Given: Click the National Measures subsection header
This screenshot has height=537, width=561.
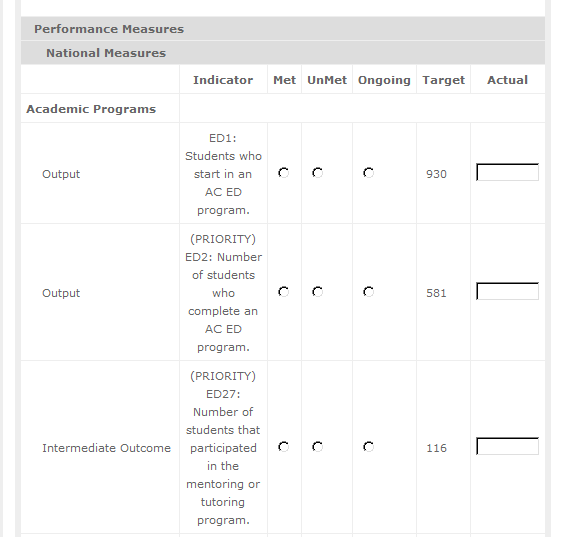Looking at the screenshot, I should [106, 53].
